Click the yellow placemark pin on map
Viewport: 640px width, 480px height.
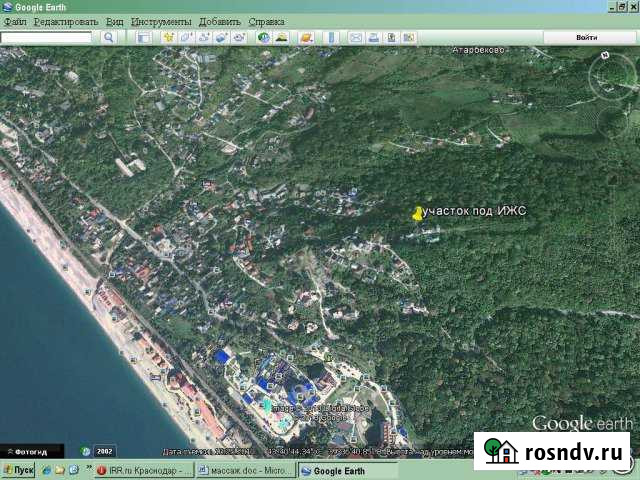(417, 213)
